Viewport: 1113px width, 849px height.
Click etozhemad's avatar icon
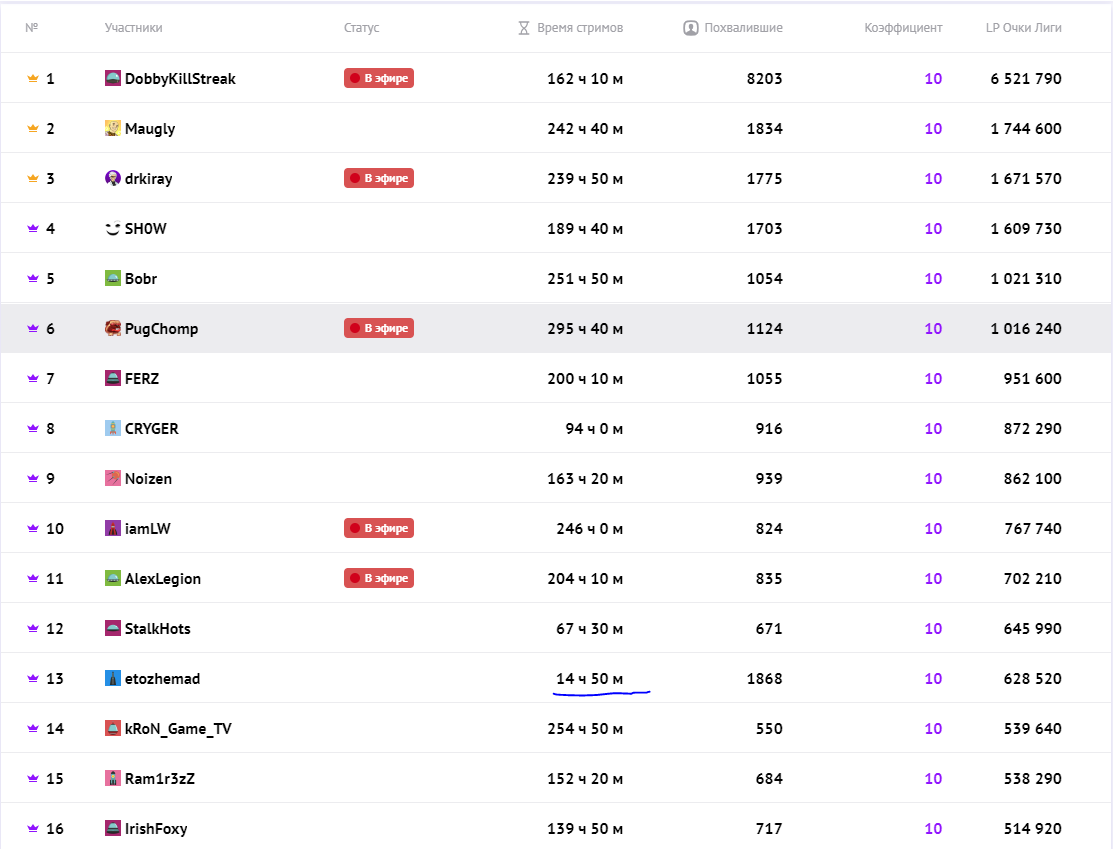tap(113, 678)
